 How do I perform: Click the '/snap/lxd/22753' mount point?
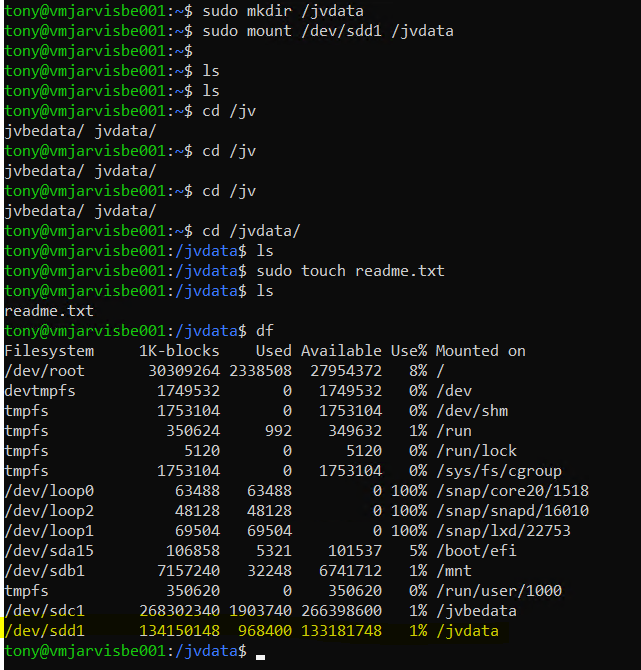[x=503, y=531]
